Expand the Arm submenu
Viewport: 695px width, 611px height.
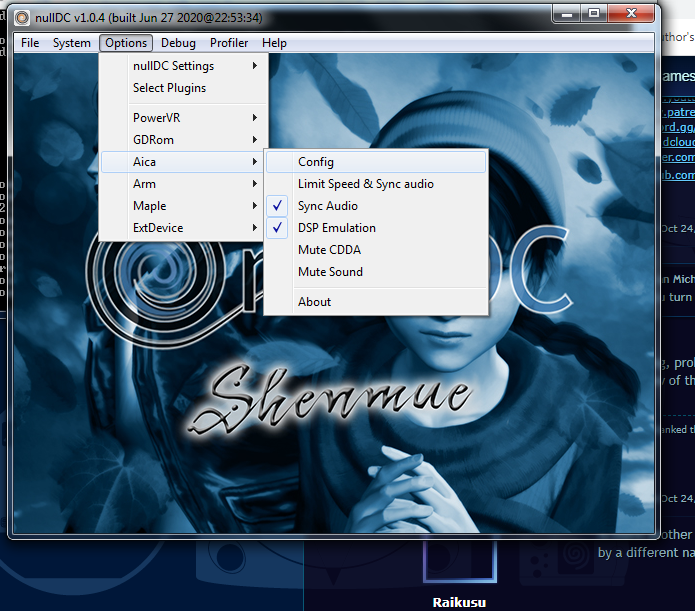(184, 184)
